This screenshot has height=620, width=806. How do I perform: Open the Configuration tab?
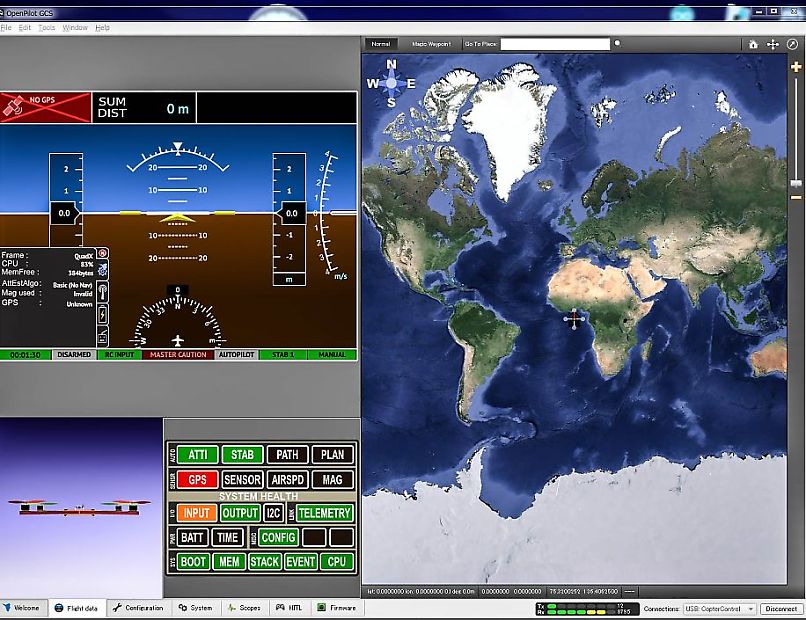pos(138,608)
